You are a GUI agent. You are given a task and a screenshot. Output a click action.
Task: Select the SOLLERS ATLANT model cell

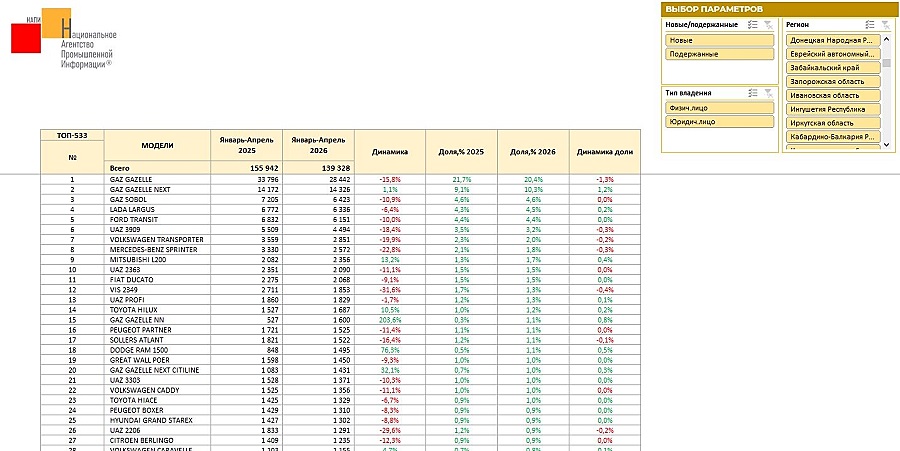(x=157, y=340)
